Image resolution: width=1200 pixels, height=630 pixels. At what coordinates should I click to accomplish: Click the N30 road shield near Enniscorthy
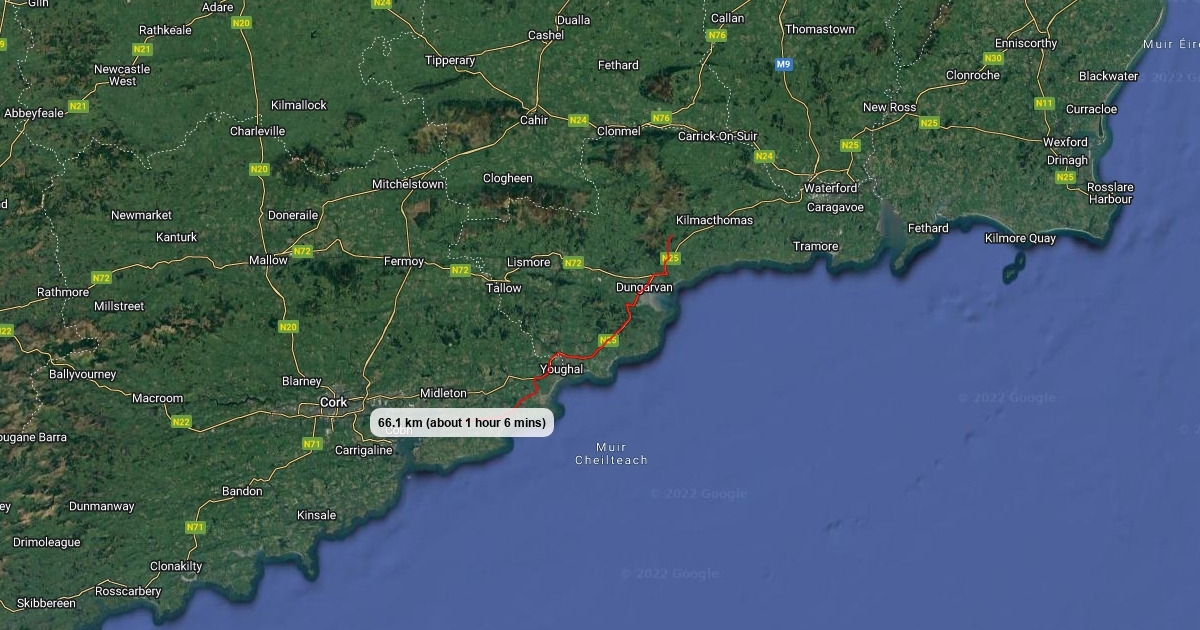tap(993, 58)
